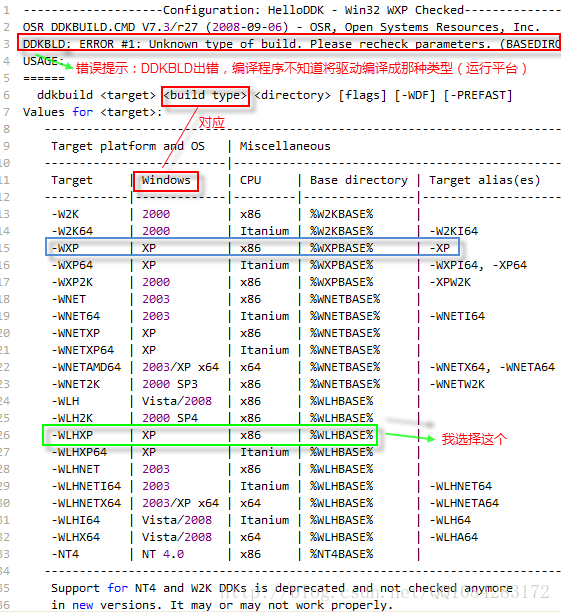Click the '-XPW2K' alias text
The width and height of the screenshot is (561, 612).
tap(450, 282)
